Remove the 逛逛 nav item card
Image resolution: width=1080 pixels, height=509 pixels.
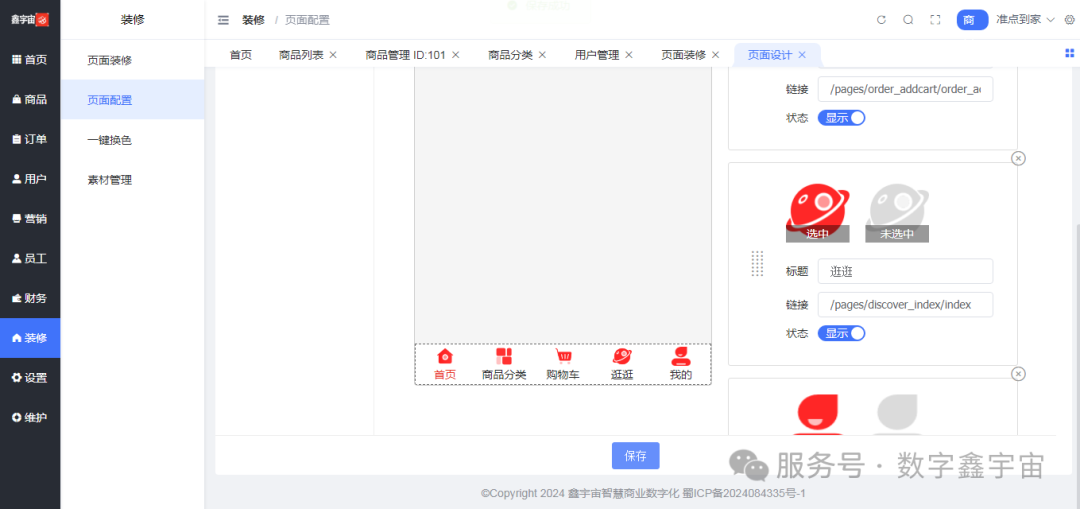(1018, 158)
